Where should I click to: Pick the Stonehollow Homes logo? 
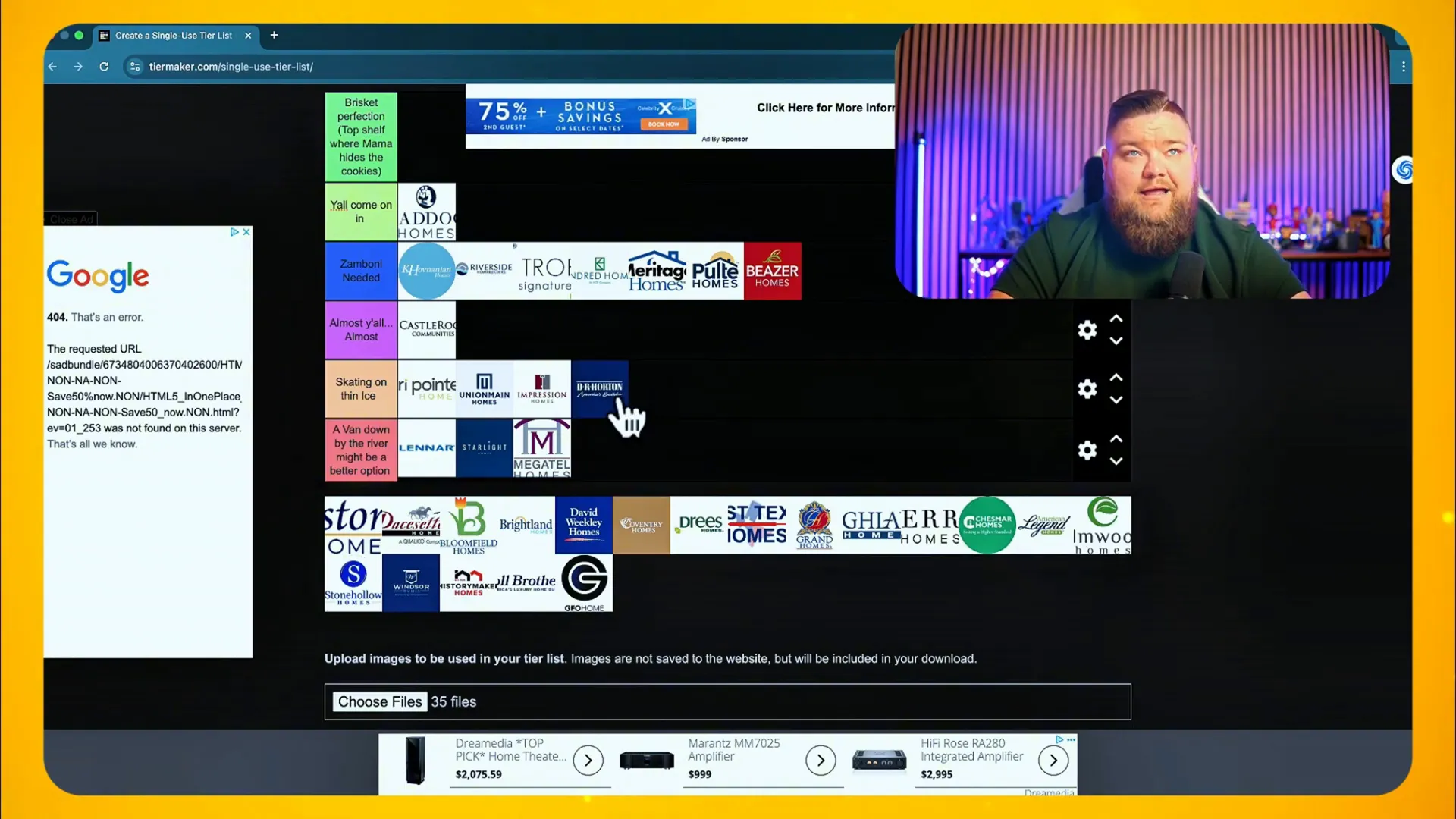click(x=353, y=583)
